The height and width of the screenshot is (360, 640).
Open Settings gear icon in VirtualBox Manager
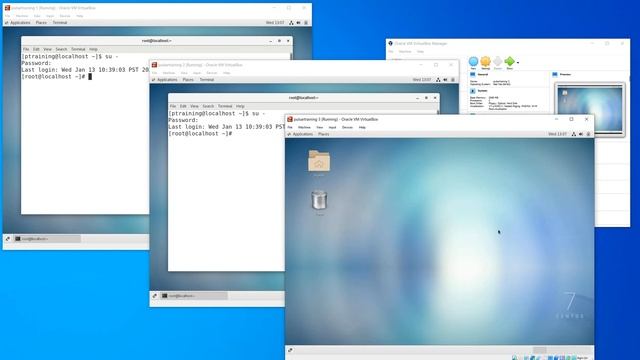[485, 62]
